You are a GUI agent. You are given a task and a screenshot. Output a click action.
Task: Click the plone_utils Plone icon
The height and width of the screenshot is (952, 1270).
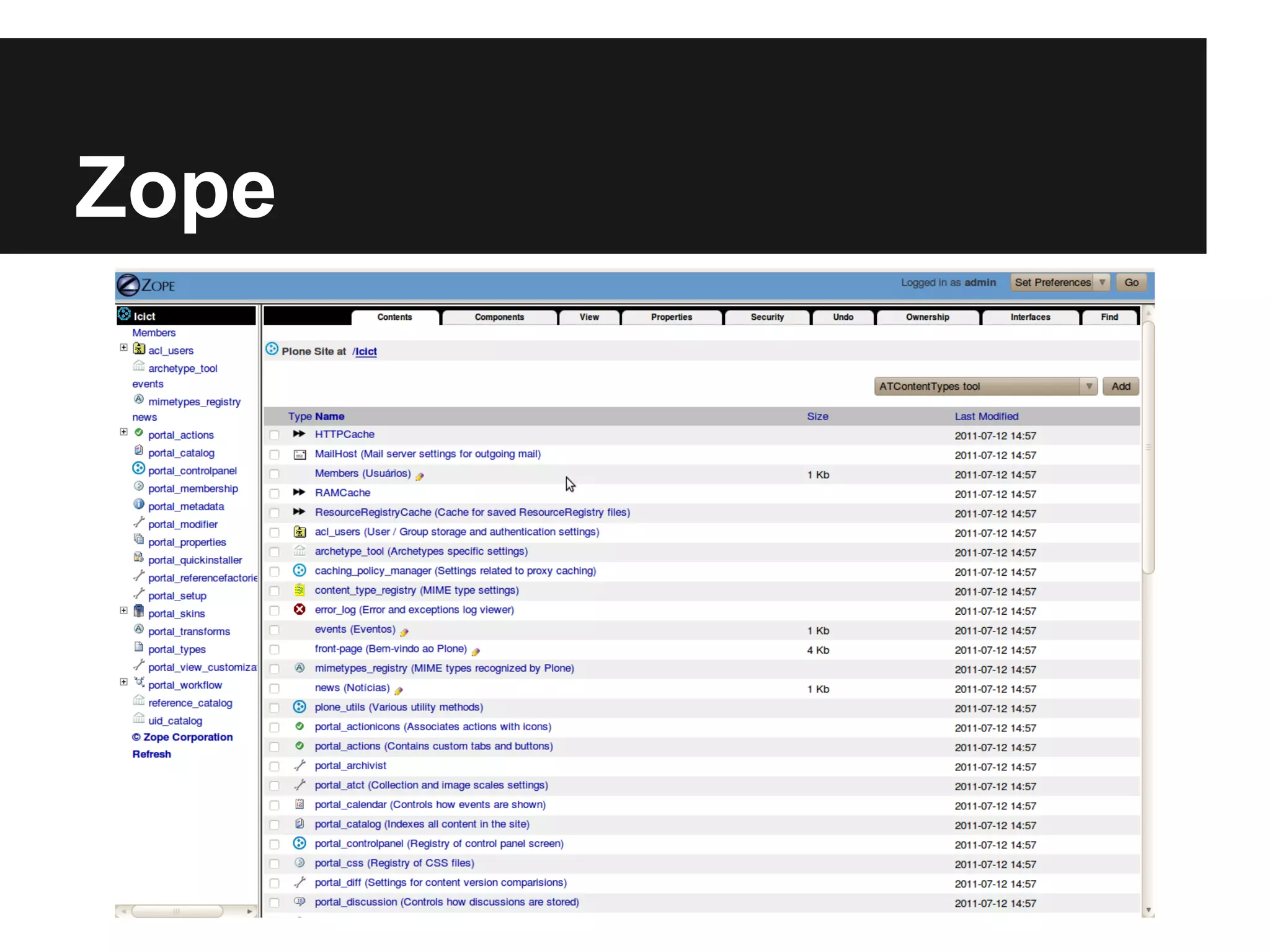(x=300, y=707)
